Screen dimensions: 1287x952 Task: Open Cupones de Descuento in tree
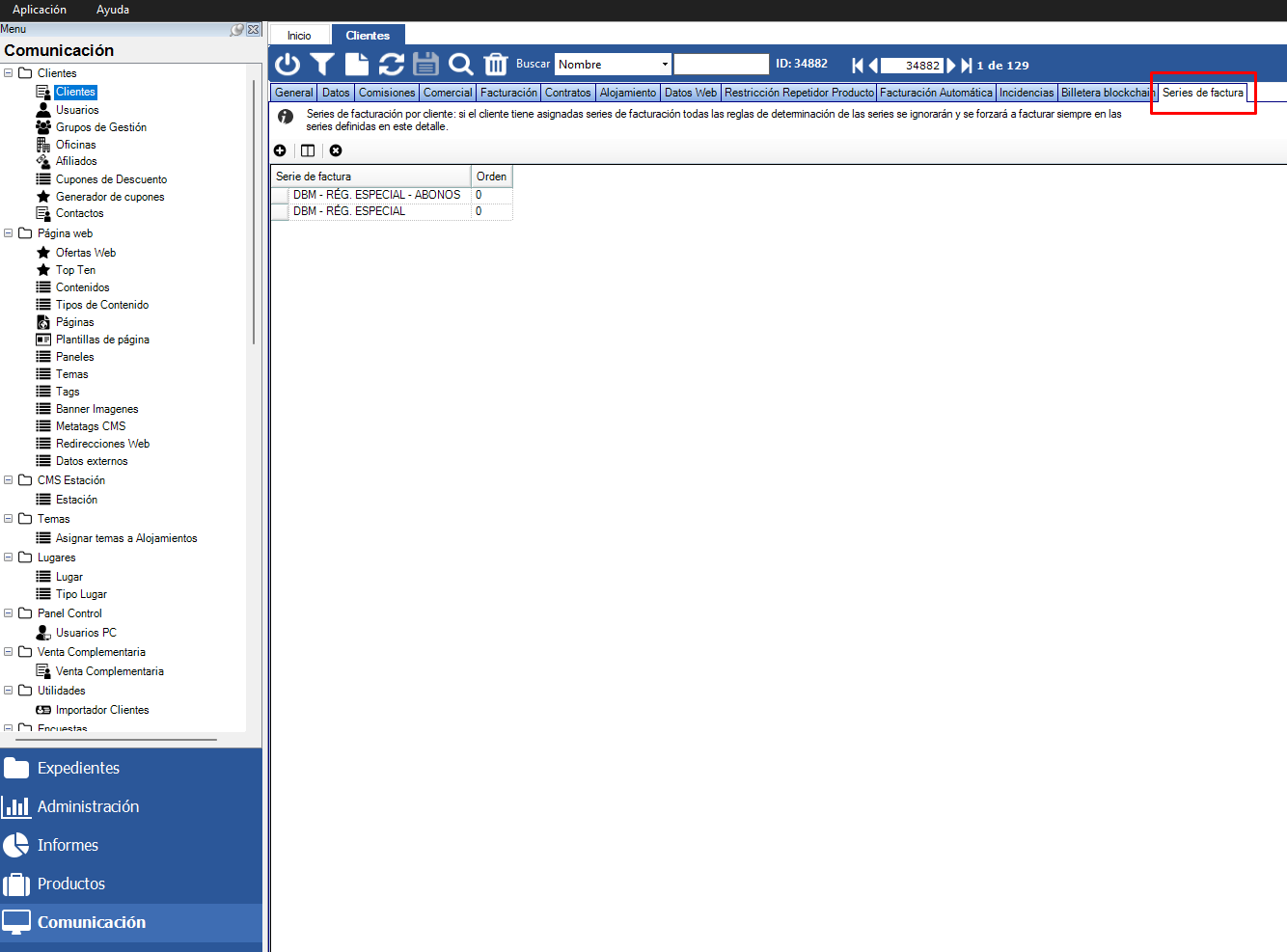[111, 179]
